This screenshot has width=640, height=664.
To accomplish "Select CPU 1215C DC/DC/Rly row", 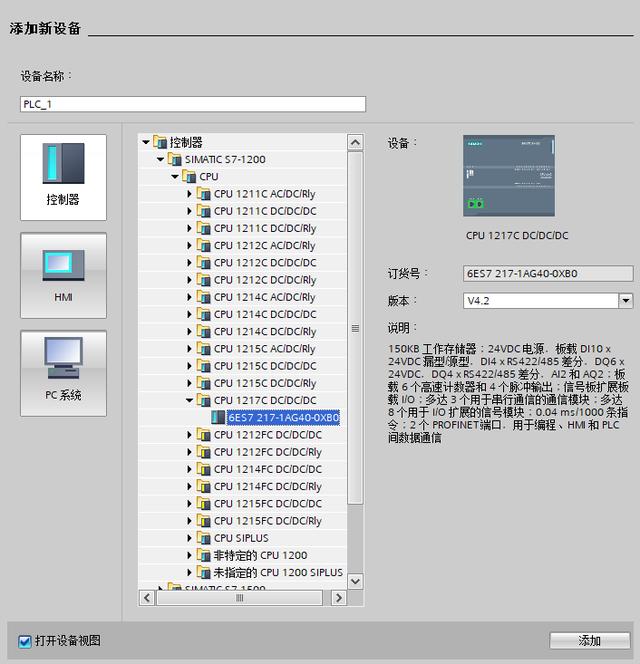I will [265, 383].
